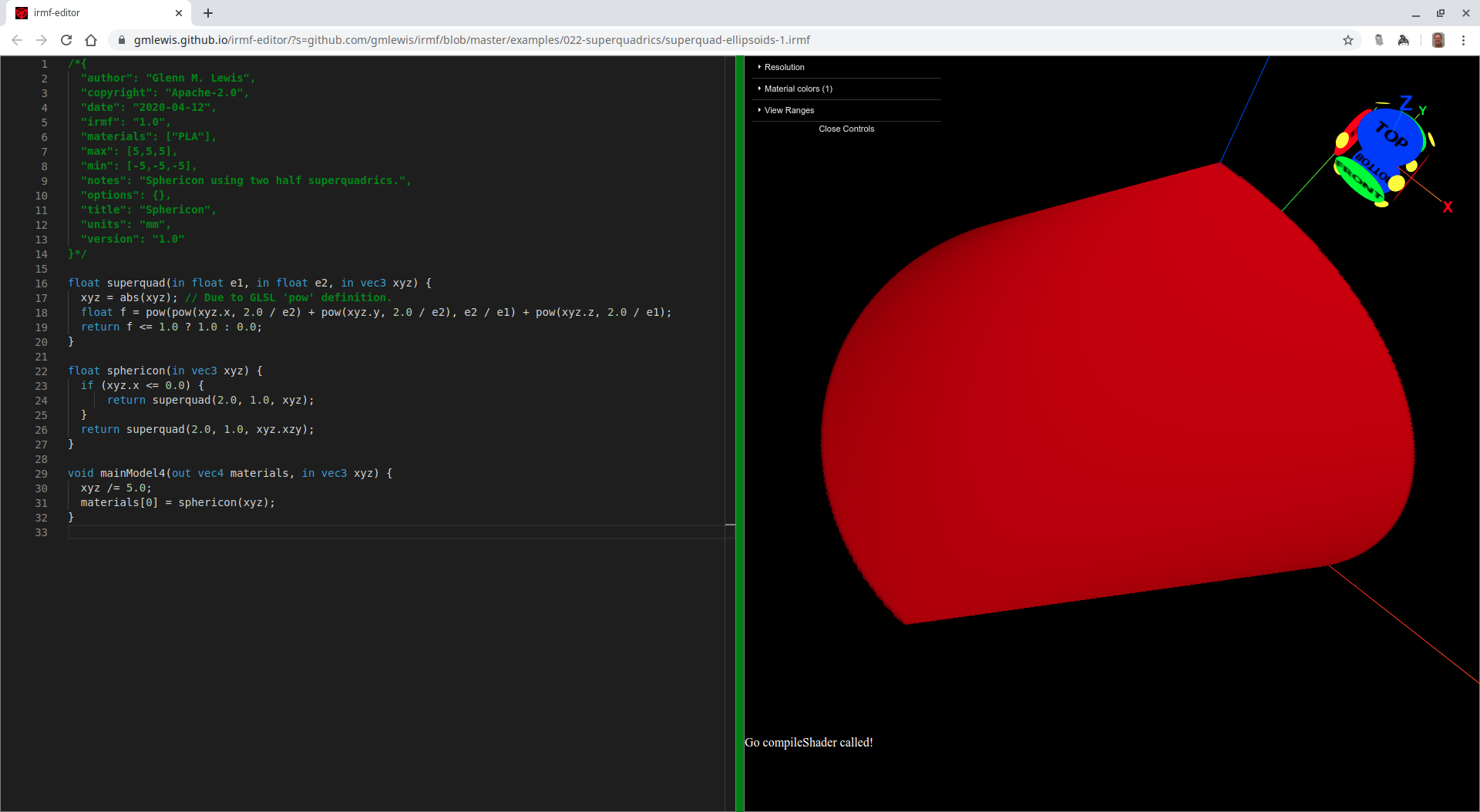The width and height of the screenshot is (1480, 812).
Task: Open a new browser tab
Action: [x=208, y=13]
